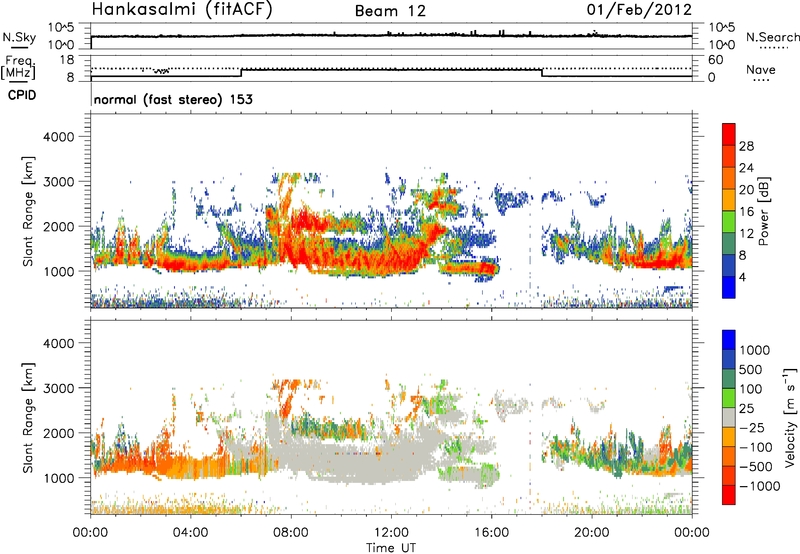Click '4000' tick on power panel range axis
This screenshot has width=800, height=554.
point(59,137)
